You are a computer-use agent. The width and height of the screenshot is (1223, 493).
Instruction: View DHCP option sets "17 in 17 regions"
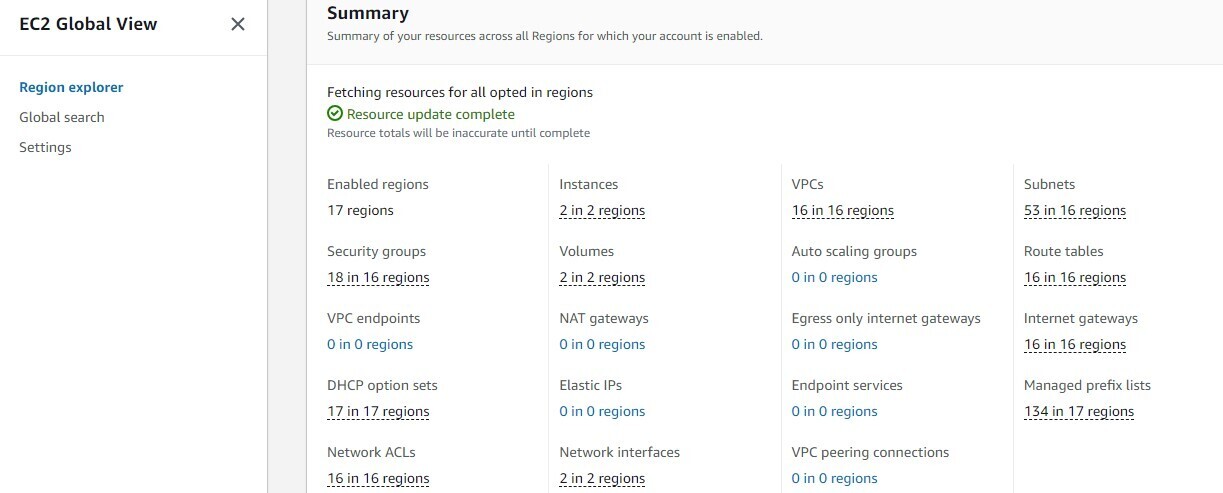(378, 412)
